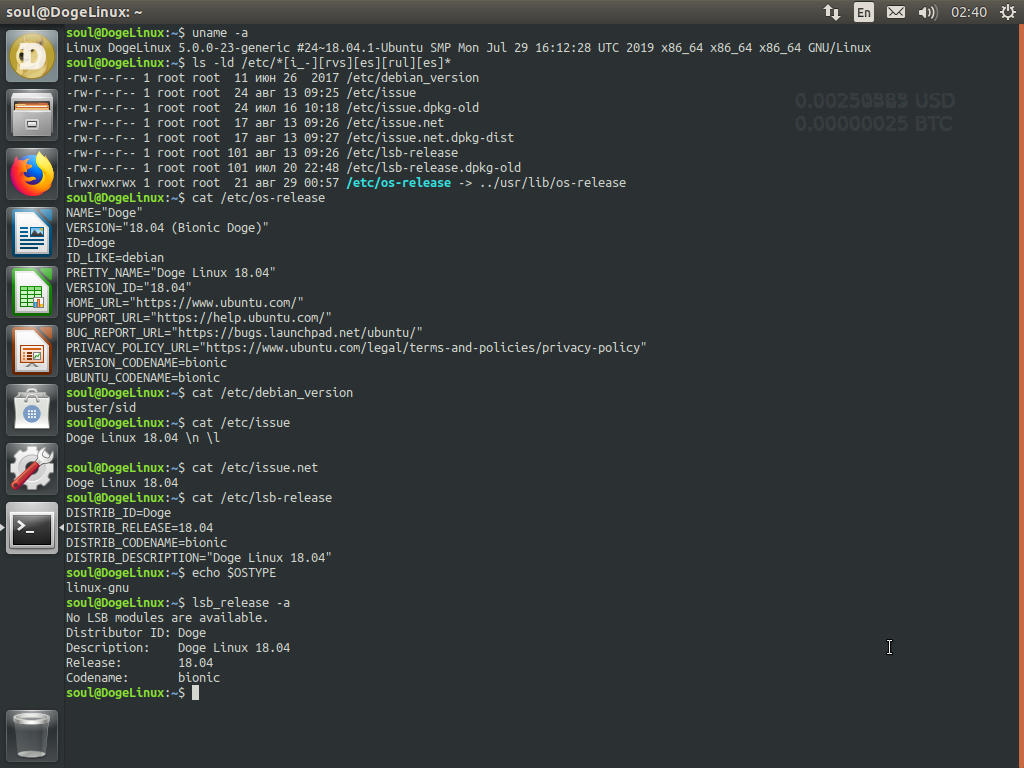Click the VERSION="18.04 (Bionic Doge)" line

click(167, 228)
